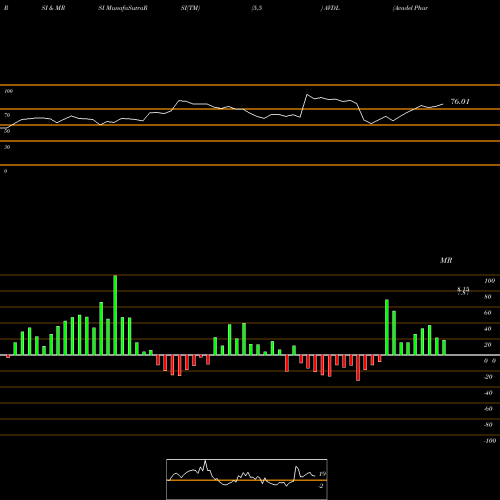Image resolution: width=500 pixels, height=500 pixels.
Task: Click the MR axis label 20 on right
Action: [488, 345]
